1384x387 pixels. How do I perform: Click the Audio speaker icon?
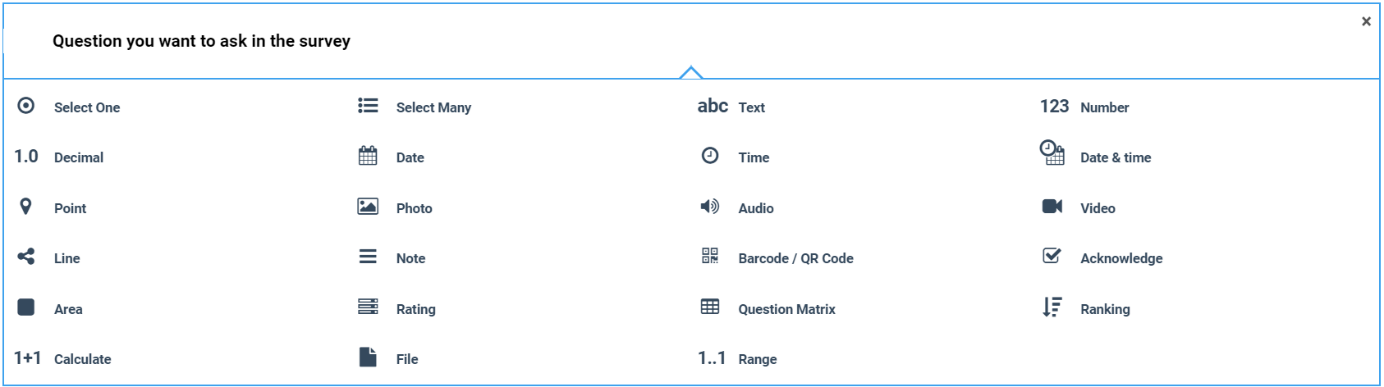[x=710, y=207]
